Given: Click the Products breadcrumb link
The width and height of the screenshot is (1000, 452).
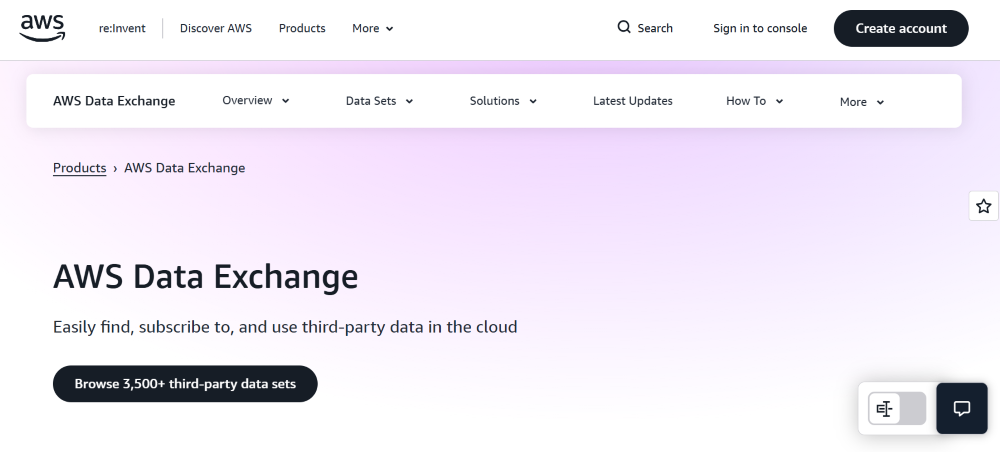Looking at the screenshot, I should click(x=79, y=168).
